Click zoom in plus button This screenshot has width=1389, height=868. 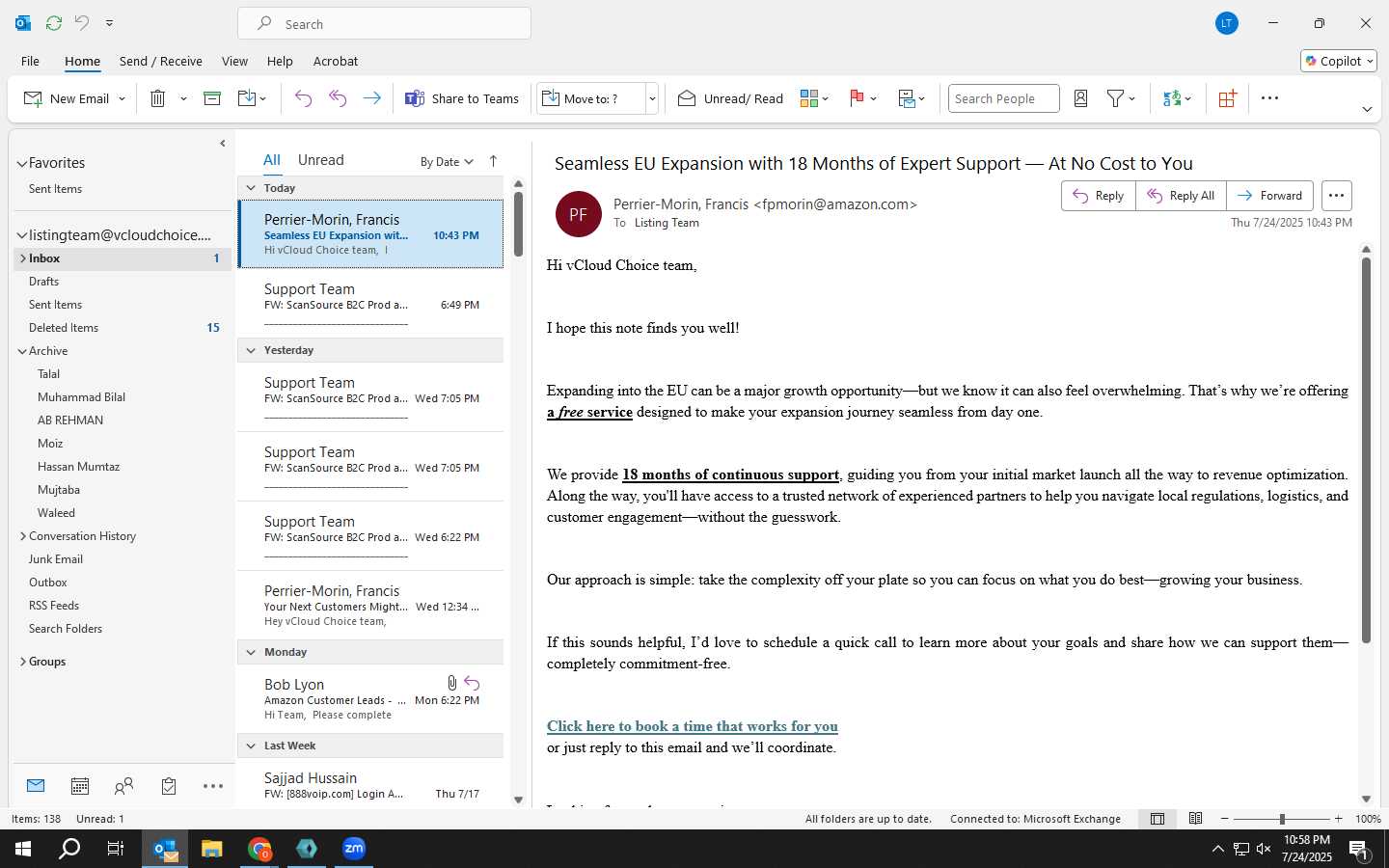pyautogui.click(x=1338, y=819)
